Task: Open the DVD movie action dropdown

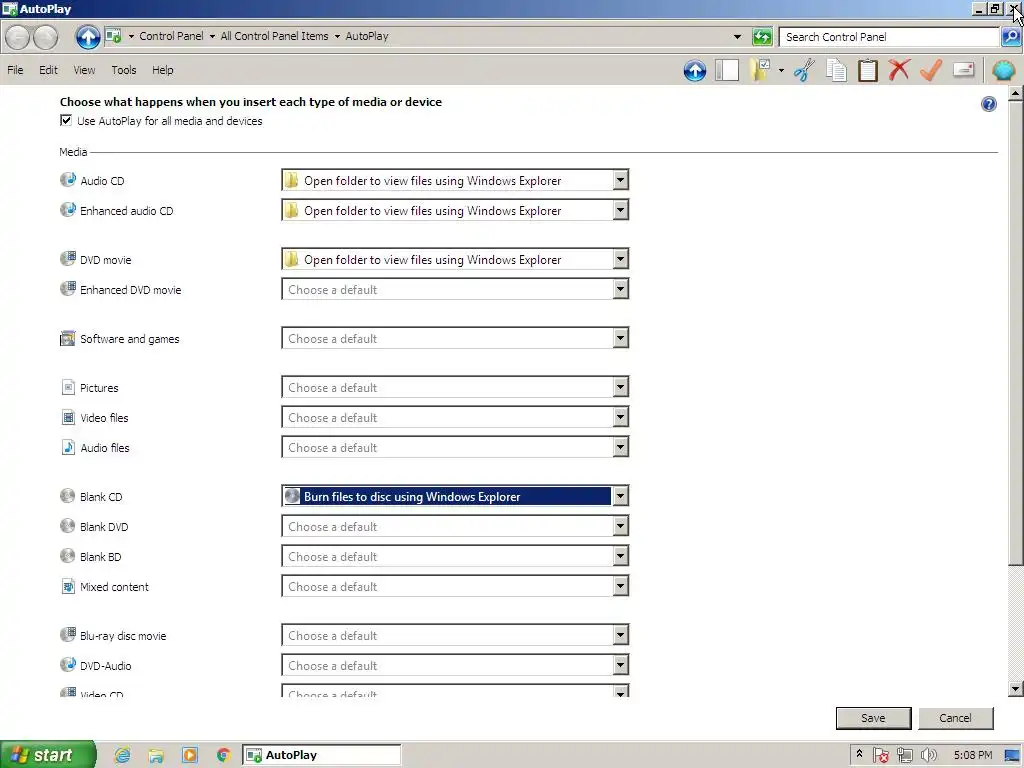Action: coord(455,259)
